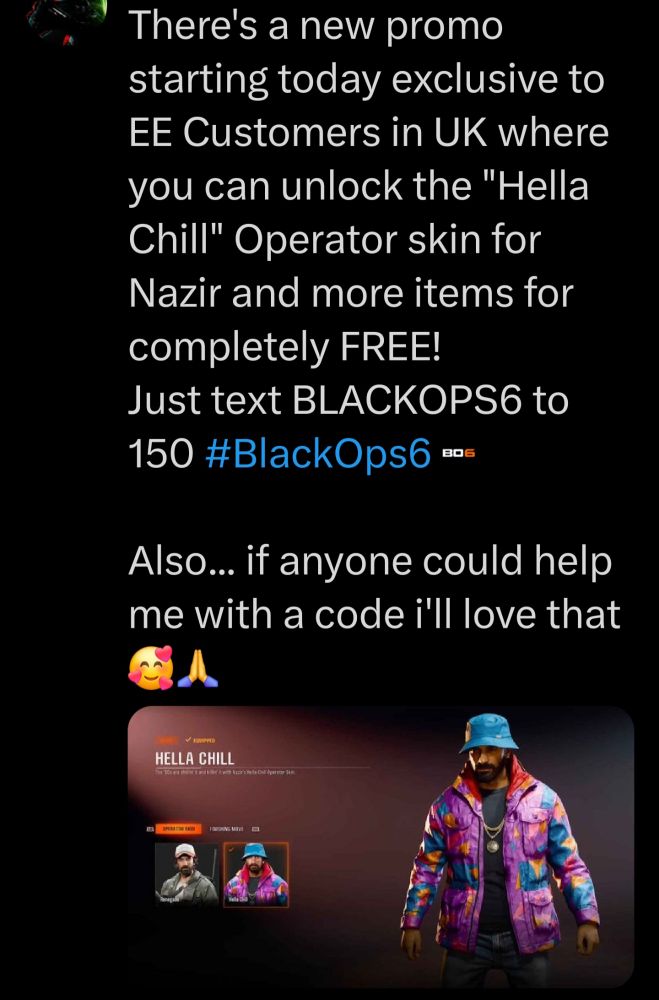Image resolution: width=659 pixels, height=1000 pixels.
Task: Click the gold medallion necklace on character
Action: coord(492,846)
